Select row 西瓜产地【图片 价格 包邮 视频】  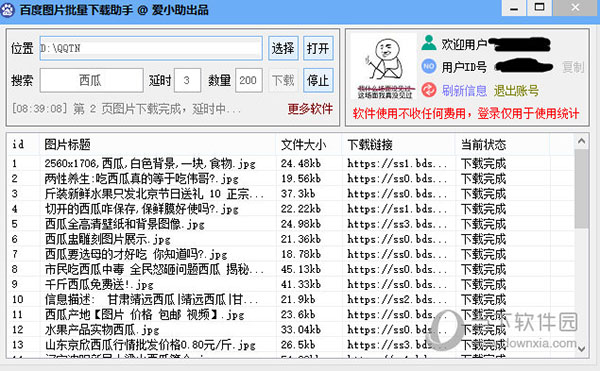[x=291, y=315]
